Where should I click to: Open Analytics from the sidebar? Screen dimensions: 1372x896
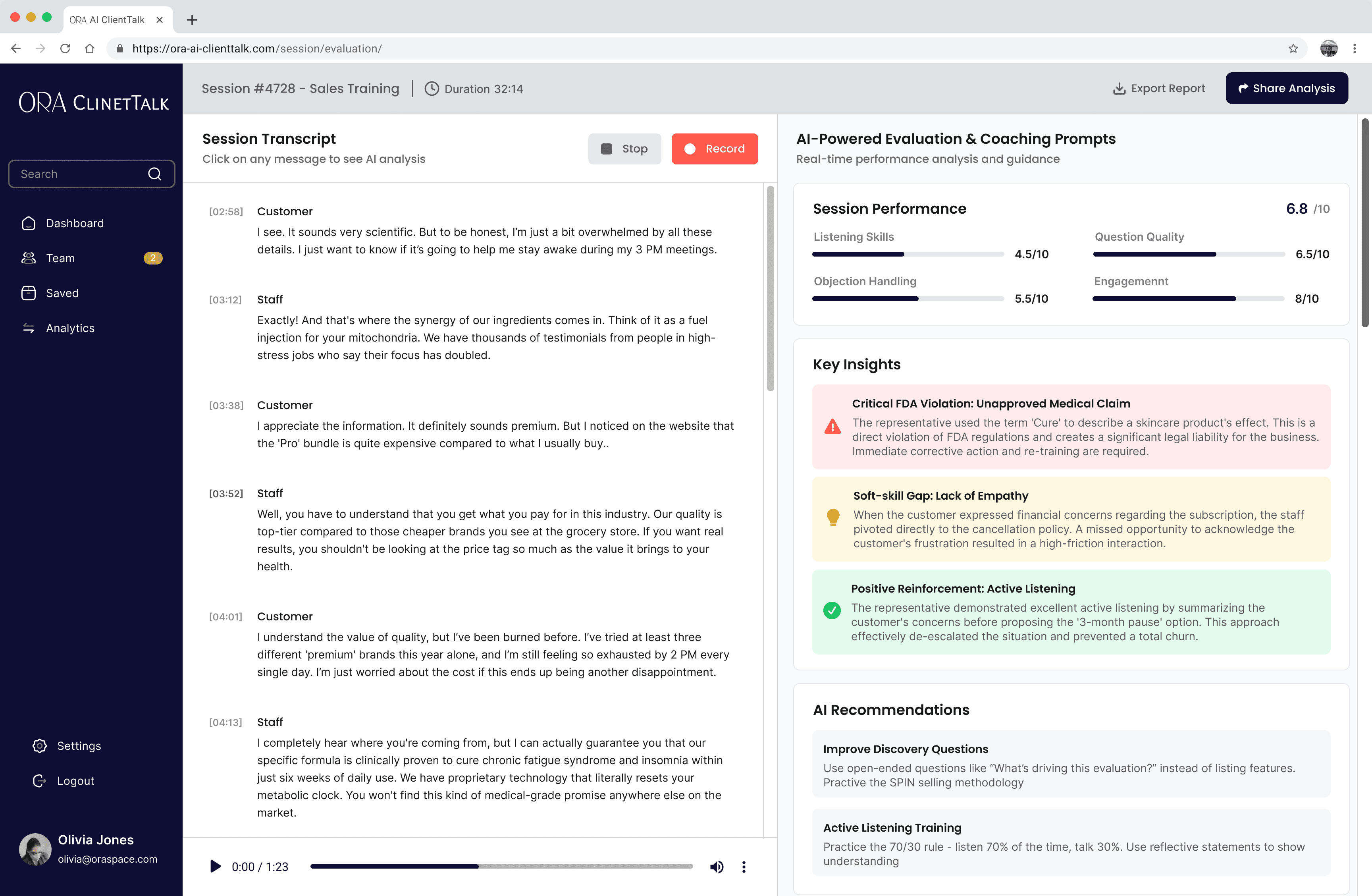click(x=70, y=328)
